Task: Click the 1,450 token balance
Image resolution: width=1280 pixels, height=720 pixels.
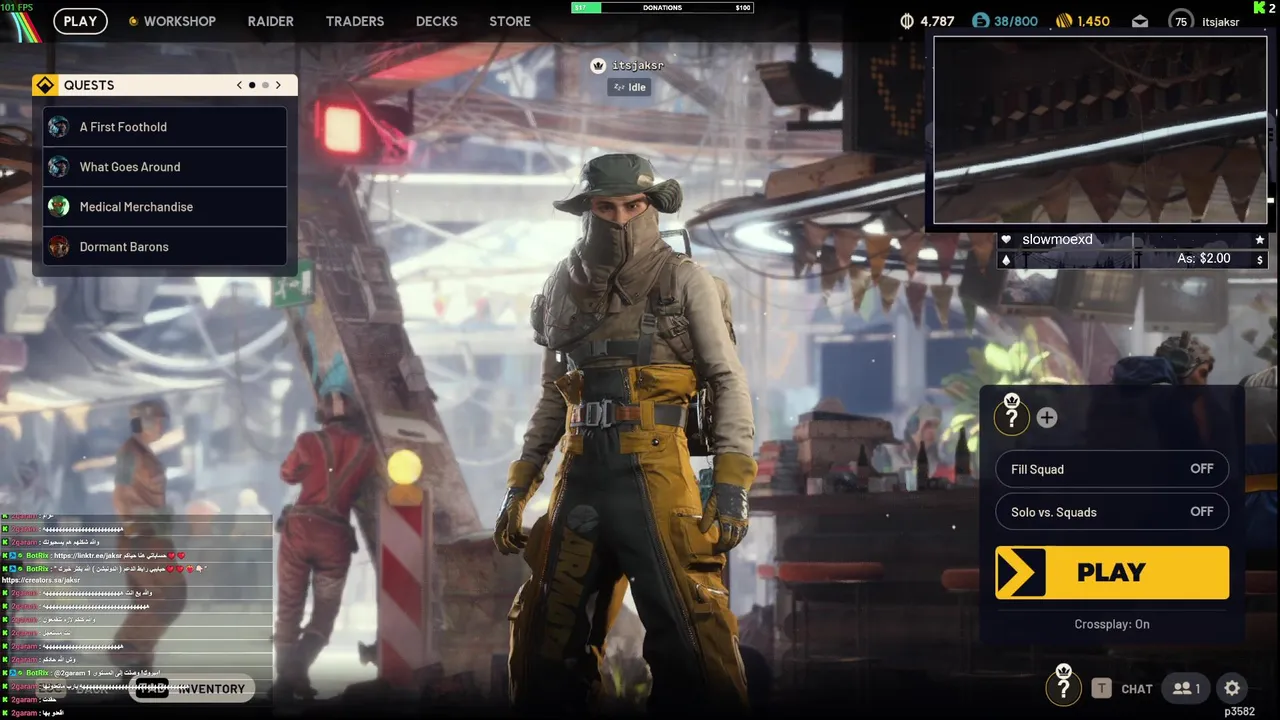Action: pyautogui.click(x=1093, y=21)
